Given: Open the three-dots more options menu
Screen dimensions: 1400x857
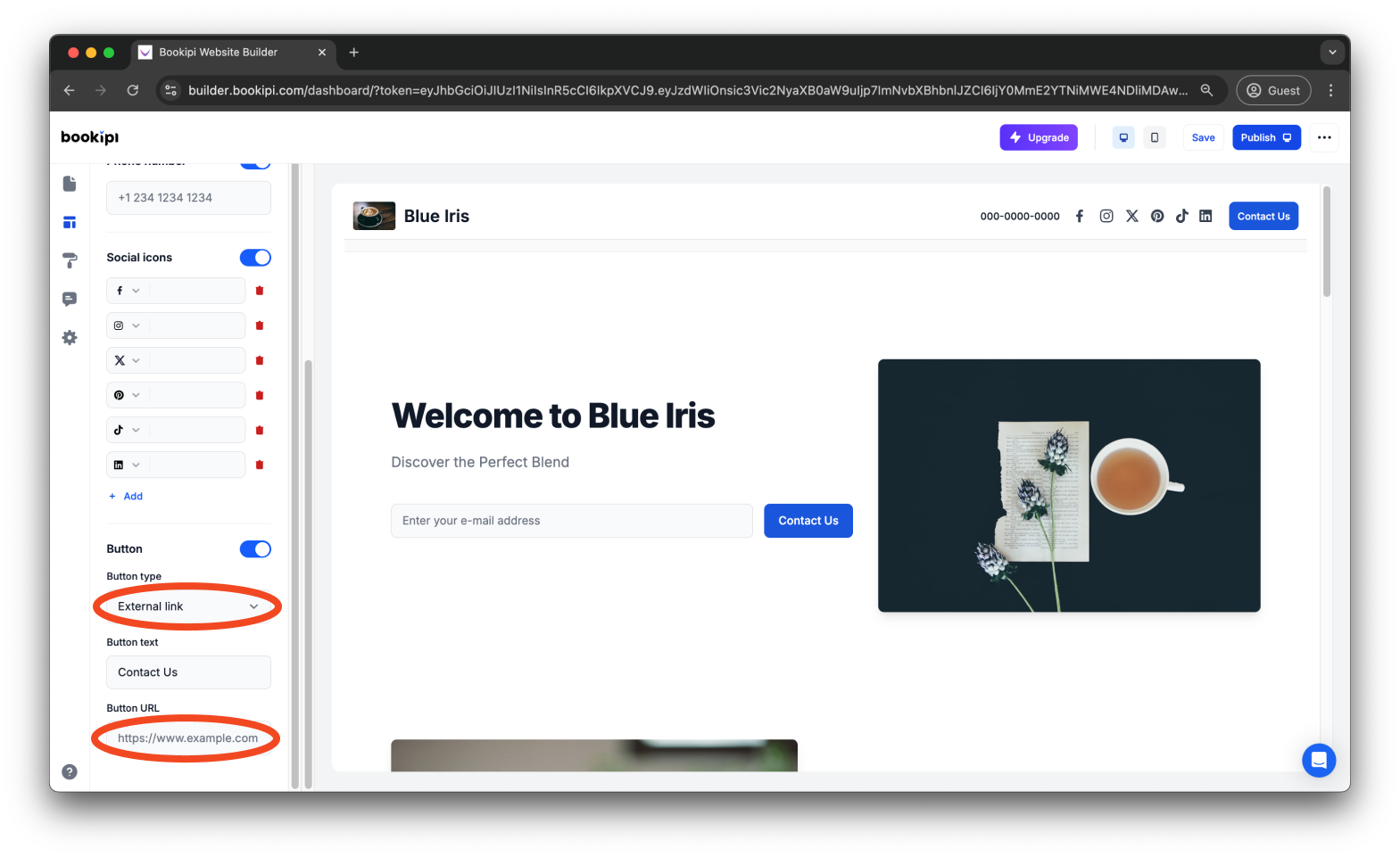Looking at the screenshot, I should click(x=1324, y=137).
